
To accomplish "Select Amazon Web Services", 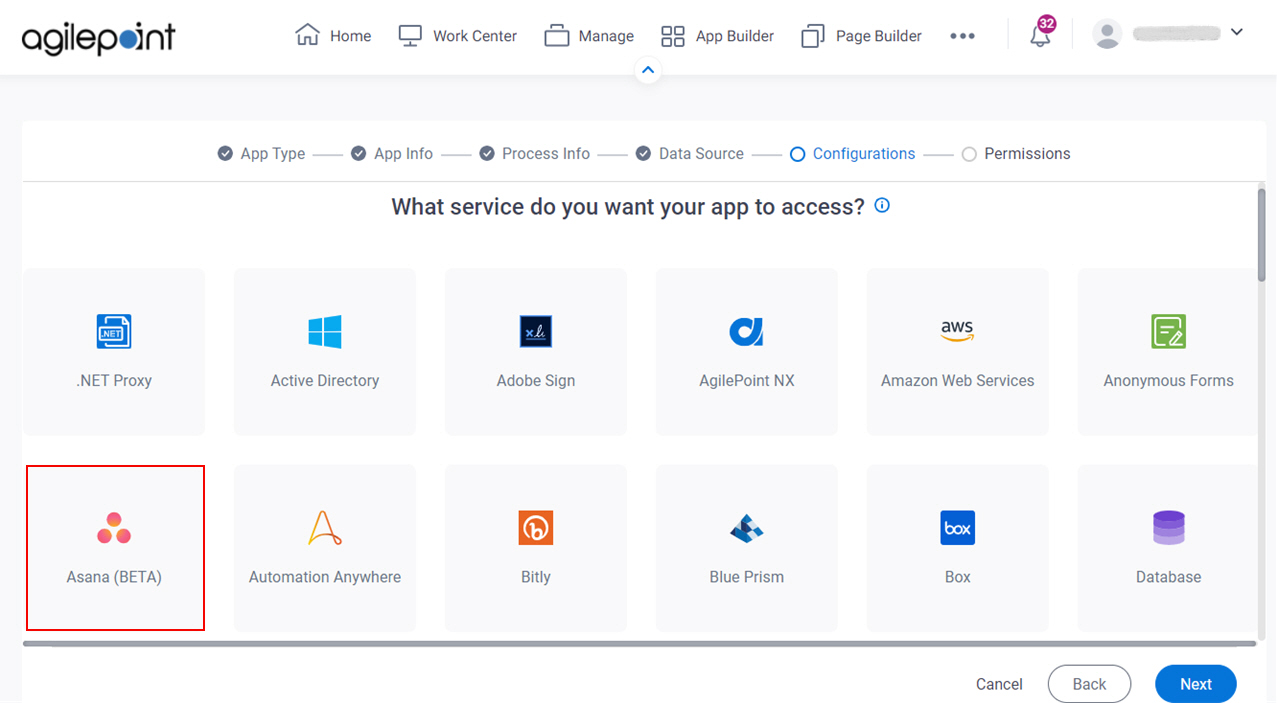I will pyautogui.click(x=957, y=351).
